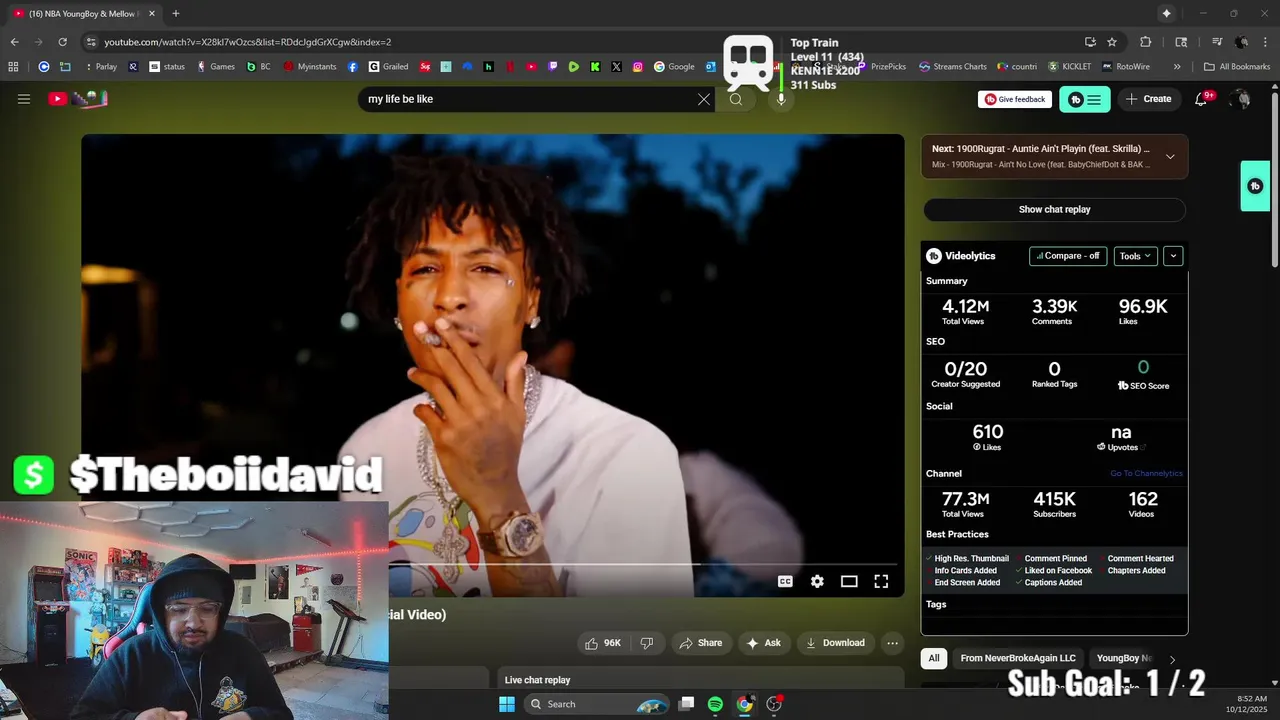
Task: Show hidden bookmarks with double chevron
Action: pos(1177,67)
